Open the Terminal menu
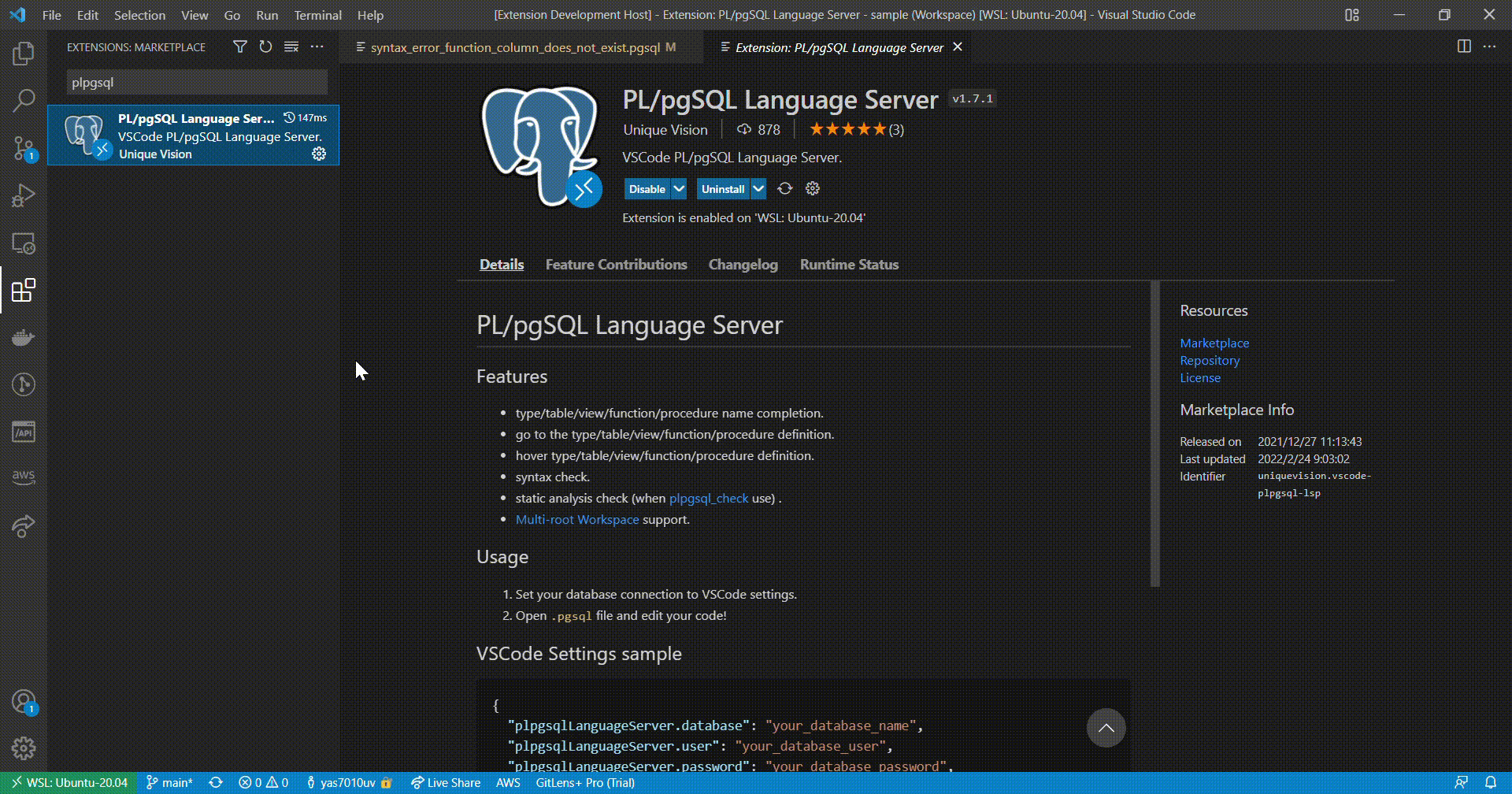The width and height of the screenshot is (1512, 794). click(317, 15)
